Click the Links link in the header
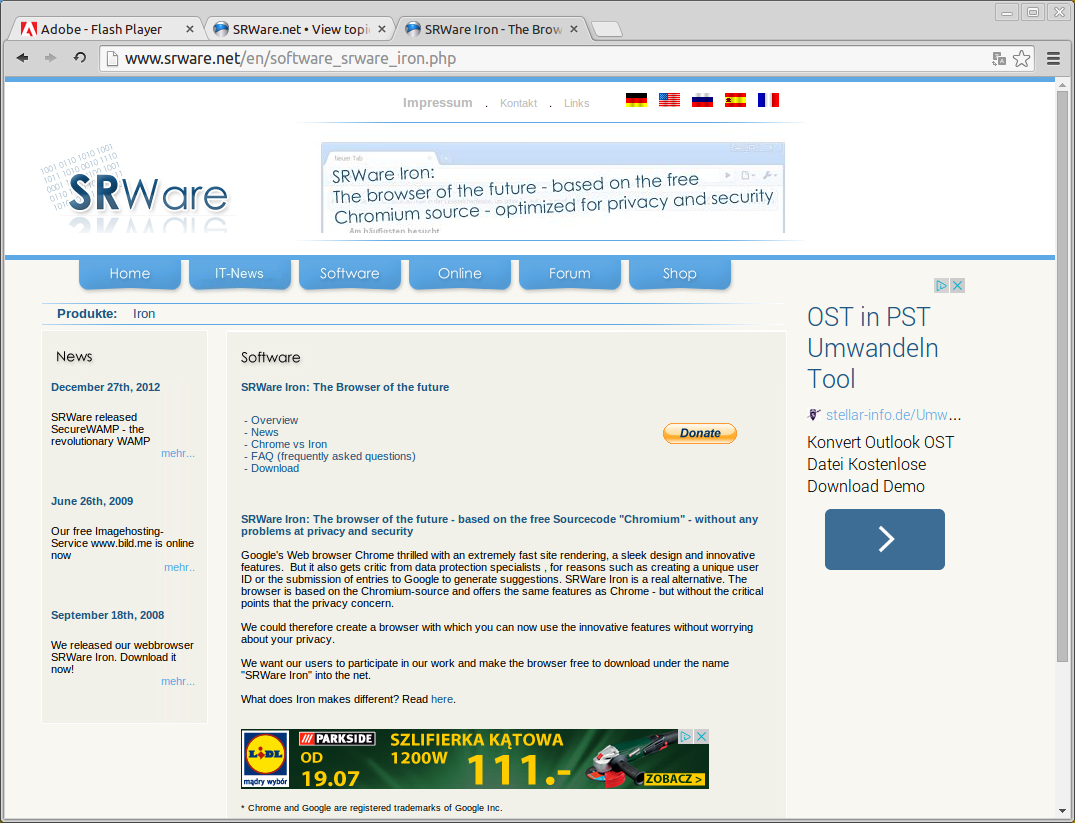 point(577,104)
